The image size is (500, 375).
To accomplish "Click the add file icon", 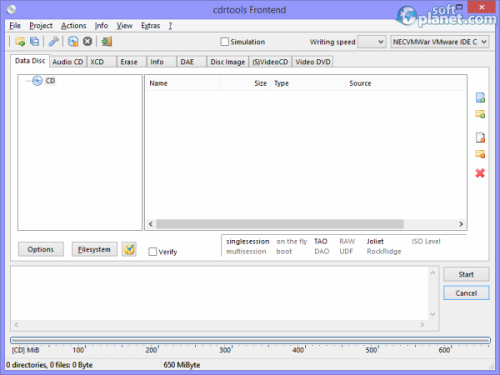I will coord(480,98).
